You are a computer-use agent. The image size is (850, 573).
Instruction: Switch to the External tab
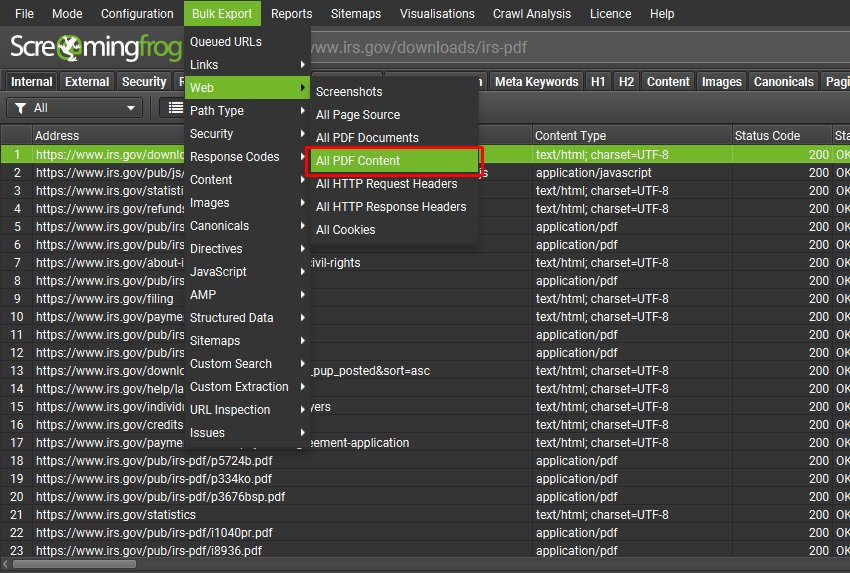tap(87, 82)
